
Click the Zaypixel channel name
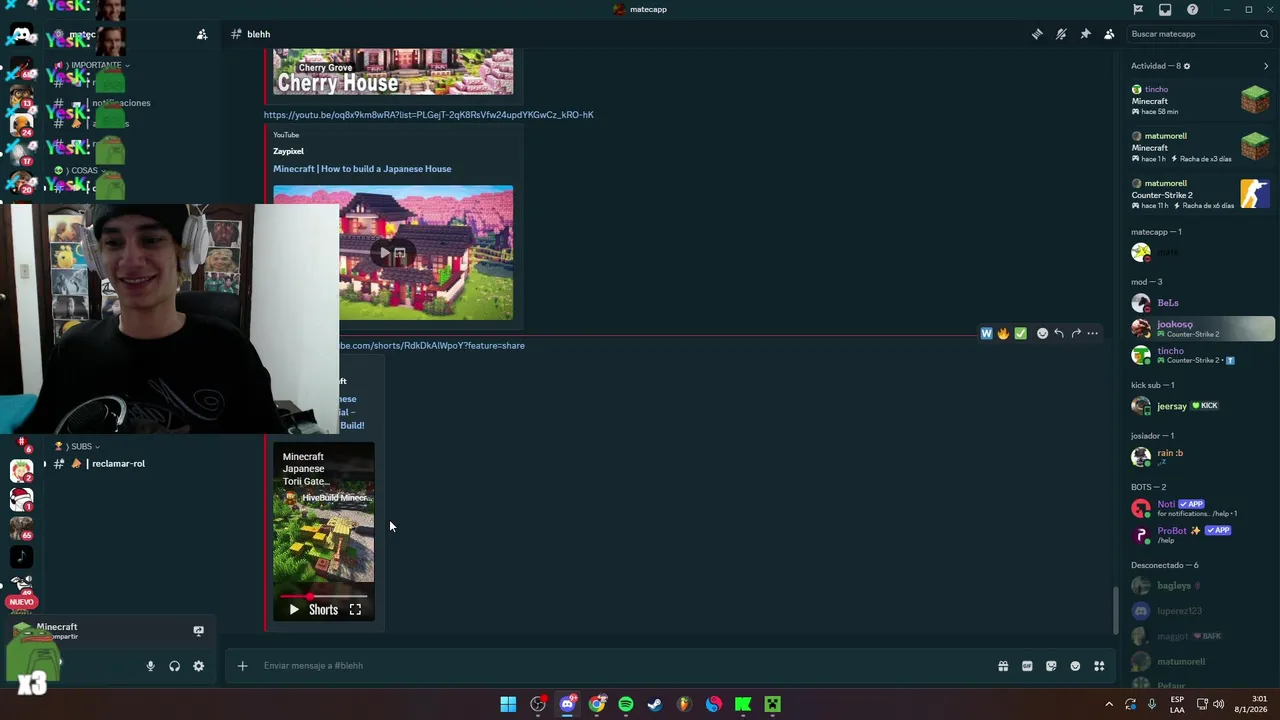[x=288, y=151]
